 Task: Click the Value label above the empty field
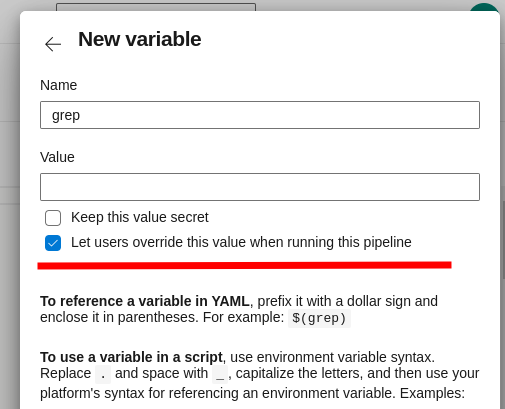pos(57,157)
